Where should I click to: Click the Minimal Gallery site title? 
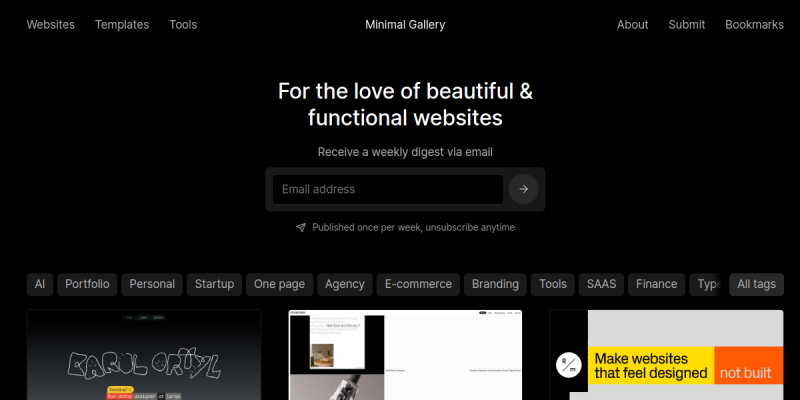tap(405, 24)
